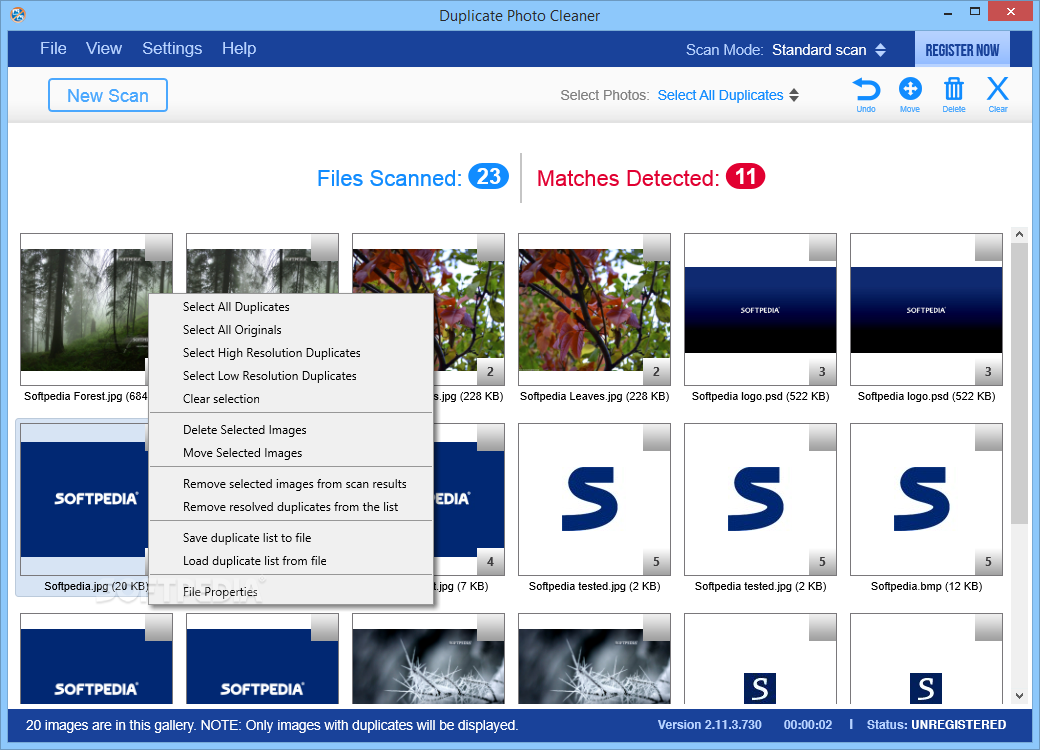Tick checkbox on rightmost Softpedia logo.psd thumbnail

point(988,247)
